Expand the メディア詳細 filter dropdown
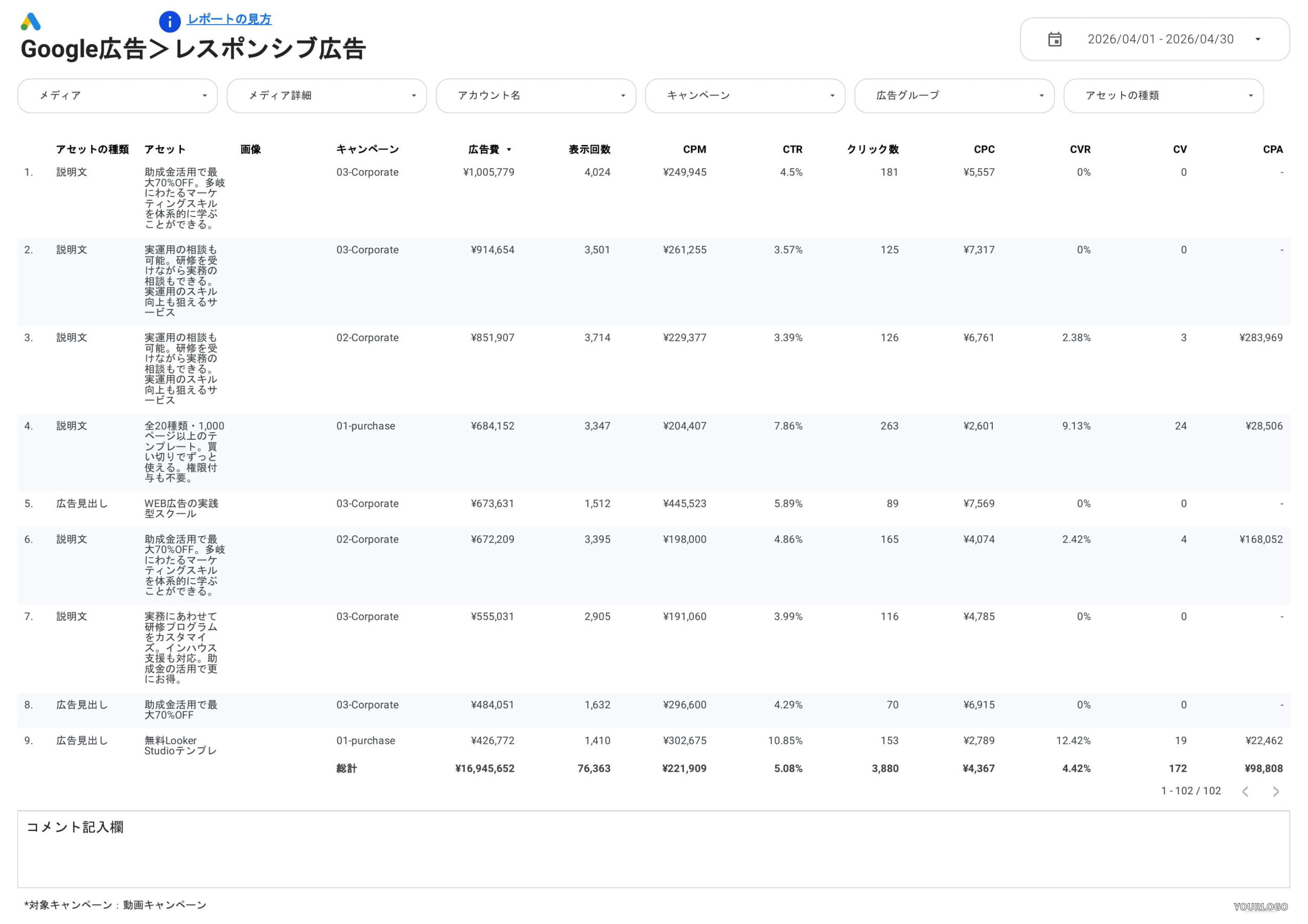Image resolution: width=1308 pixels, height=924 pixels. coord(326,96)
